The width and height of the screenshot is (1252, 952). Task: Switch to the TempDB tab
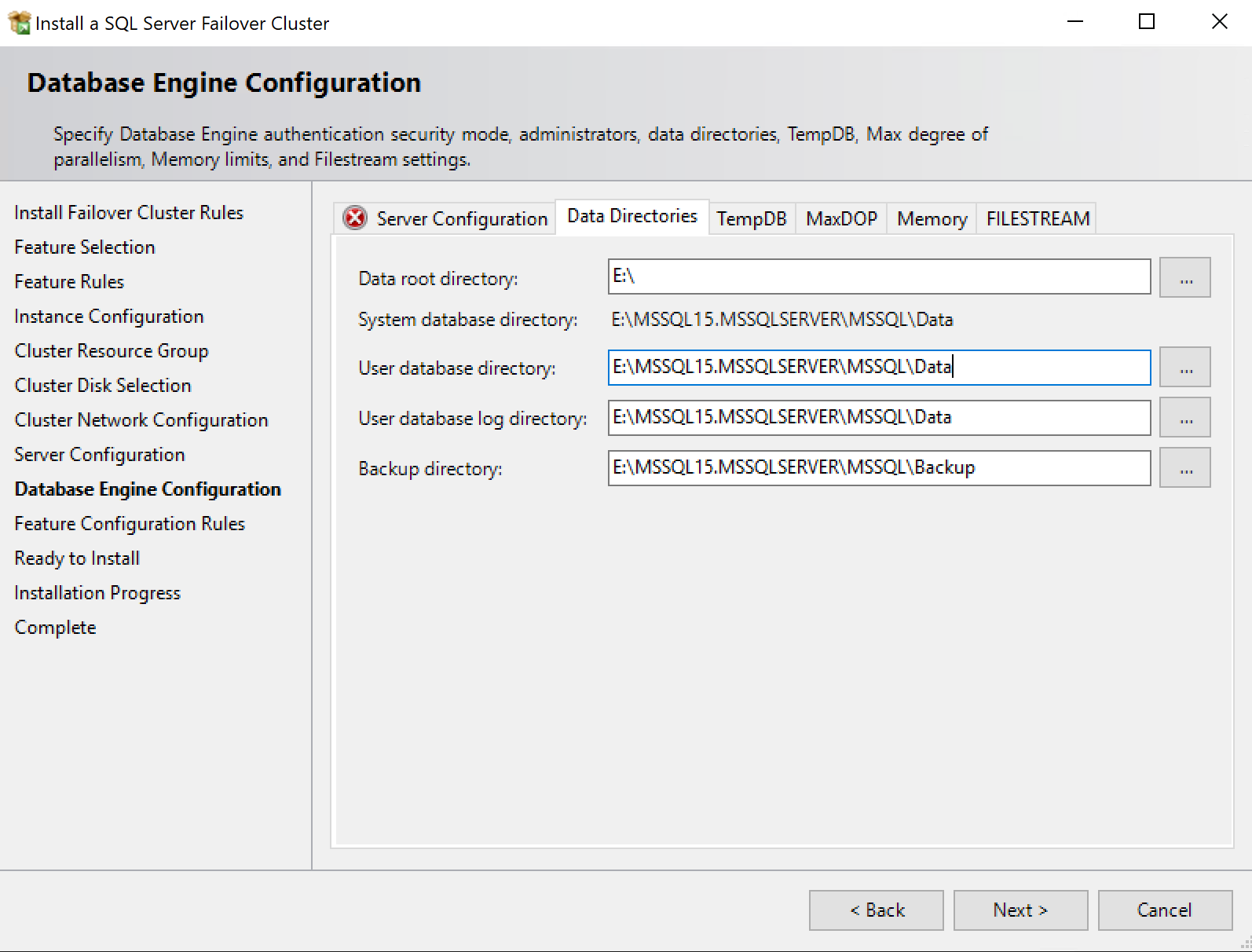click(751, 218)
